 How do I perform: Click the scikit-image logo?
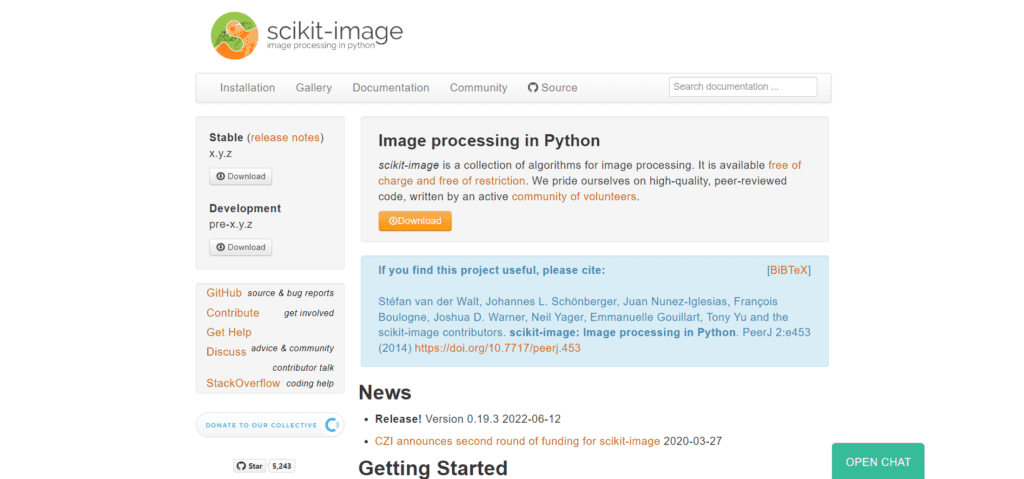pos(307,35)
